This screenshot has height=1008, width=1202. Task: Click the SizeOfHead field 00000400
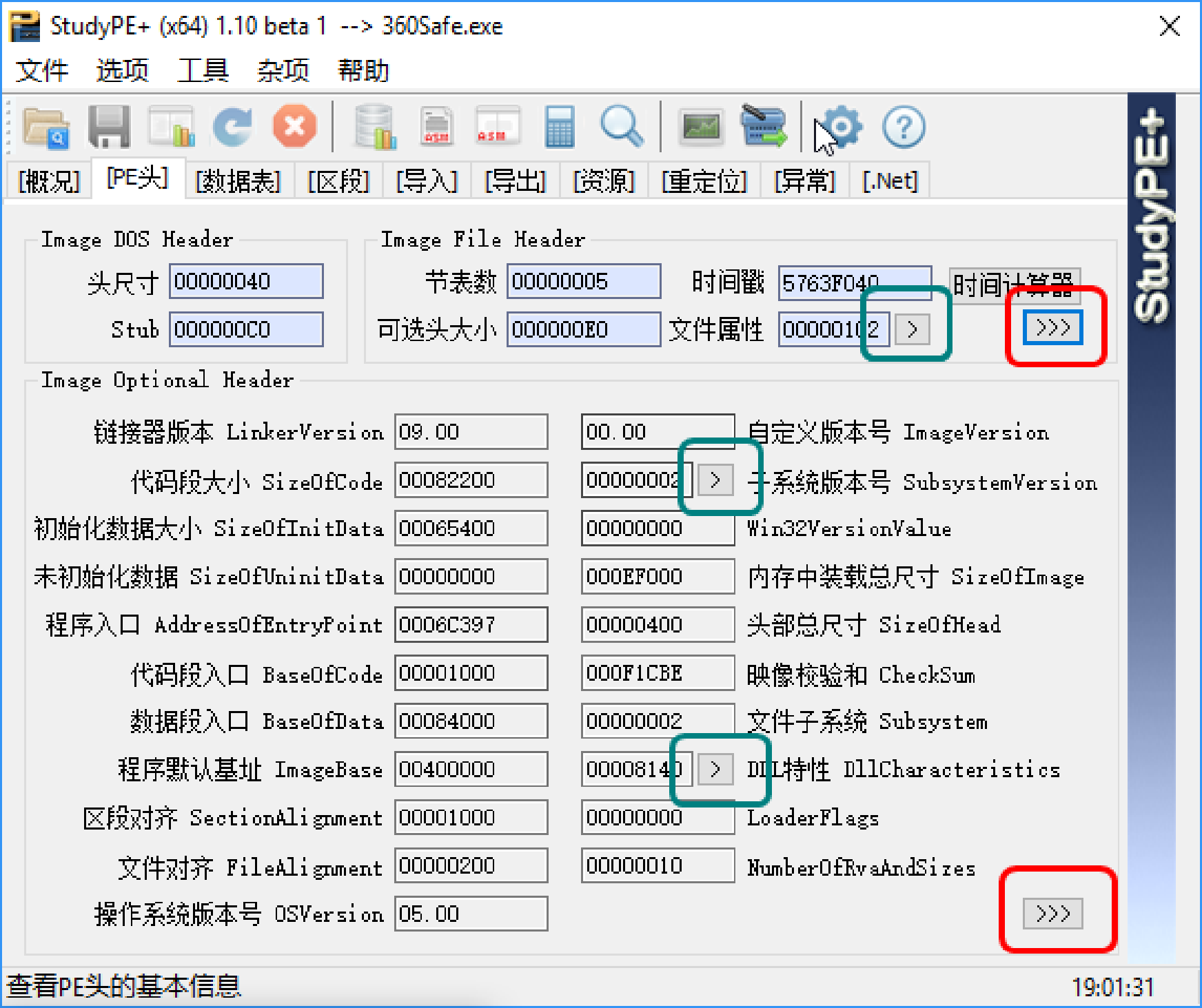coord(658,624)
